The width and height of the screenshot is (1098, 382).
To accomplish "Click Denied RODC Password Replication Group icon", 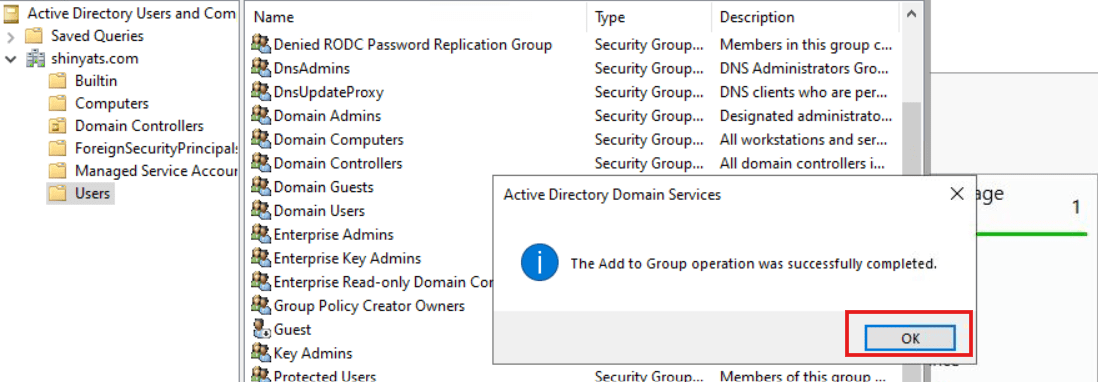I will point(260,44).
